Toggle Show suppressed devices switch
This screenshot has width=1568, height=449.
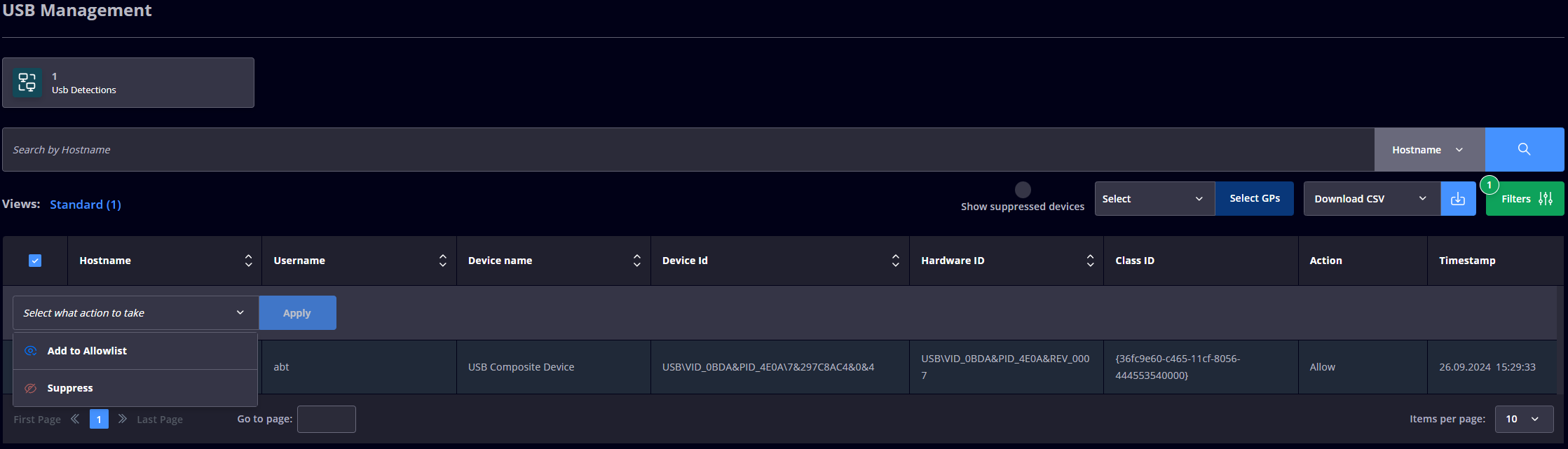[1023, 190]
